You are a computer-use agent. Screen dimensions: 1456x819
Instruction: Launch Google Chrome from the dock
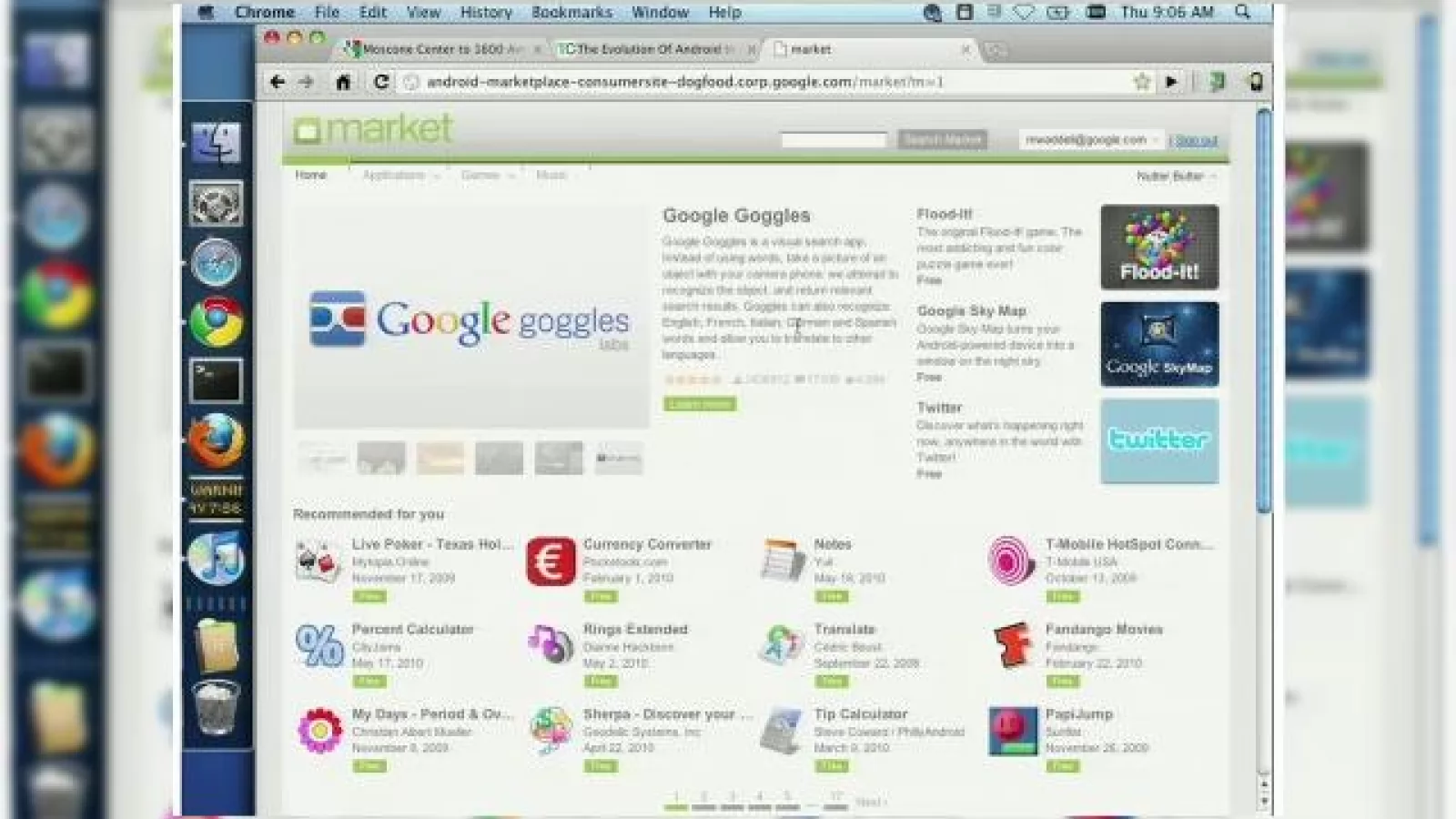[216, 321]
